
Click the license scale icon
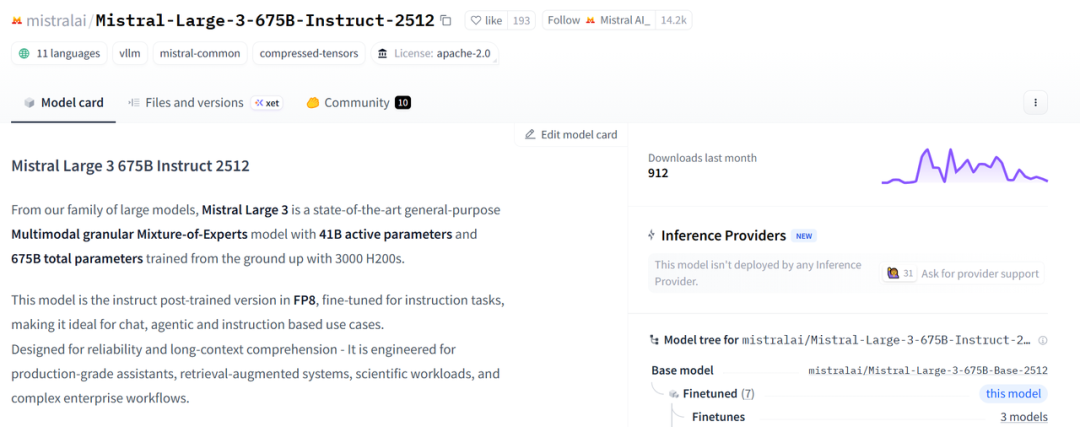pyautogui.click(x=381, y=54)
